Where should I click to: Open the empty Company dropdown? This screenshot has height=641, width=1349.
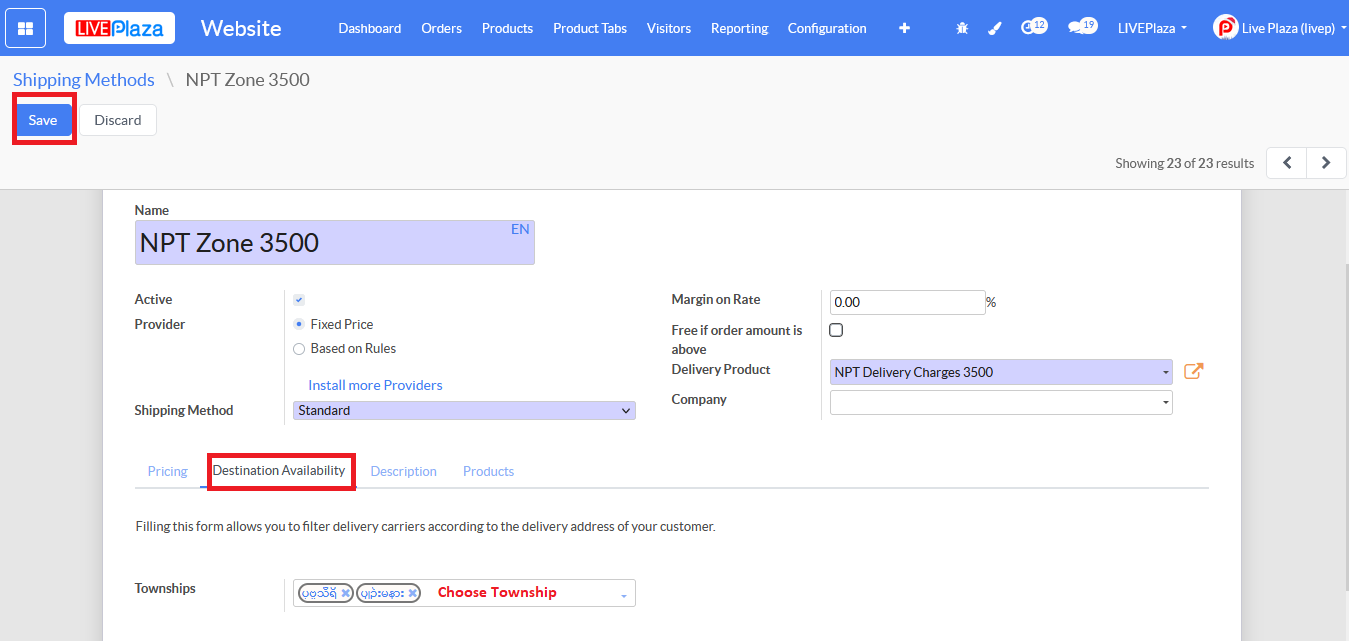(1001, 402)
